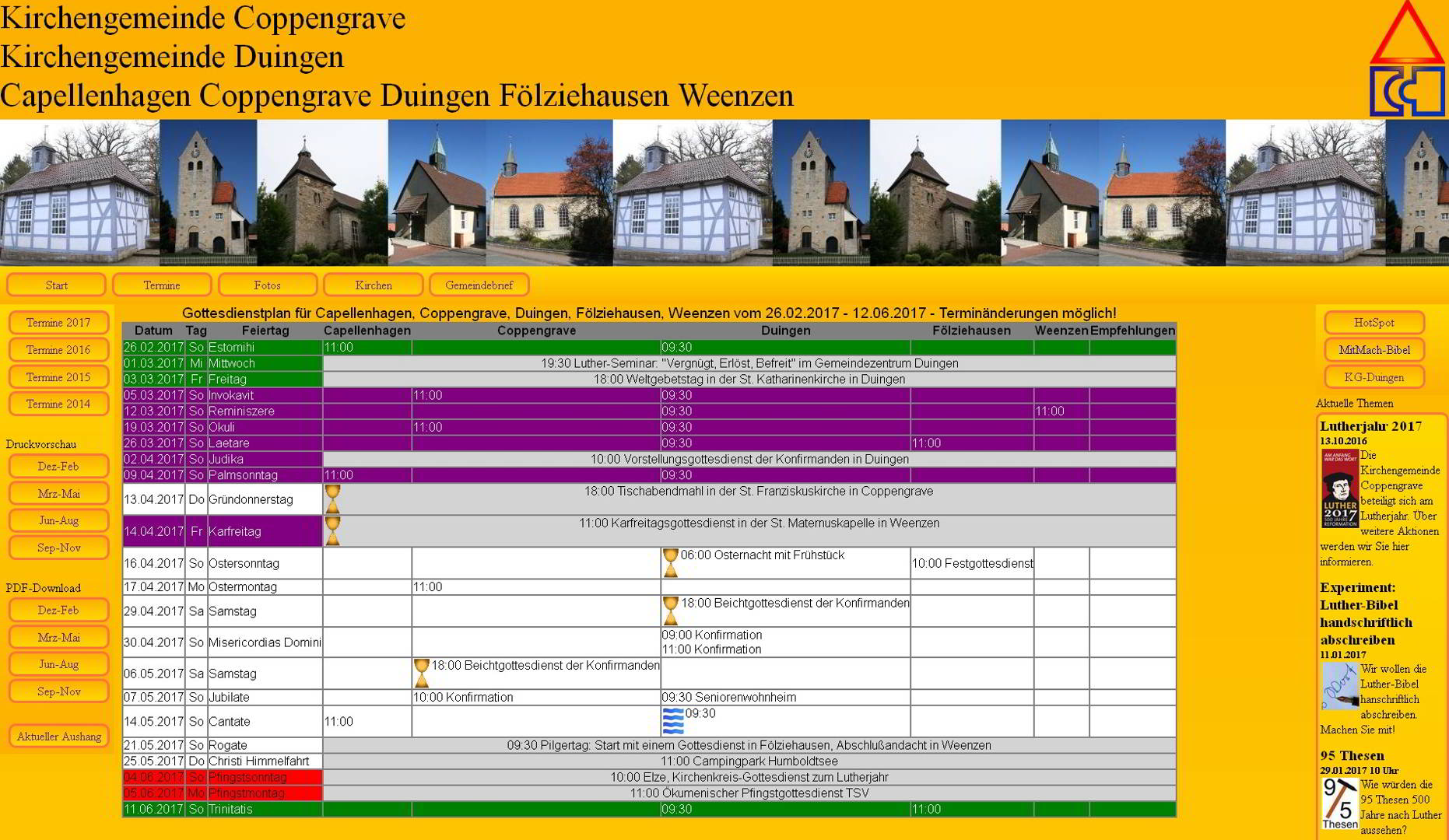Open Termine 2015 archive

click(58, 377)
